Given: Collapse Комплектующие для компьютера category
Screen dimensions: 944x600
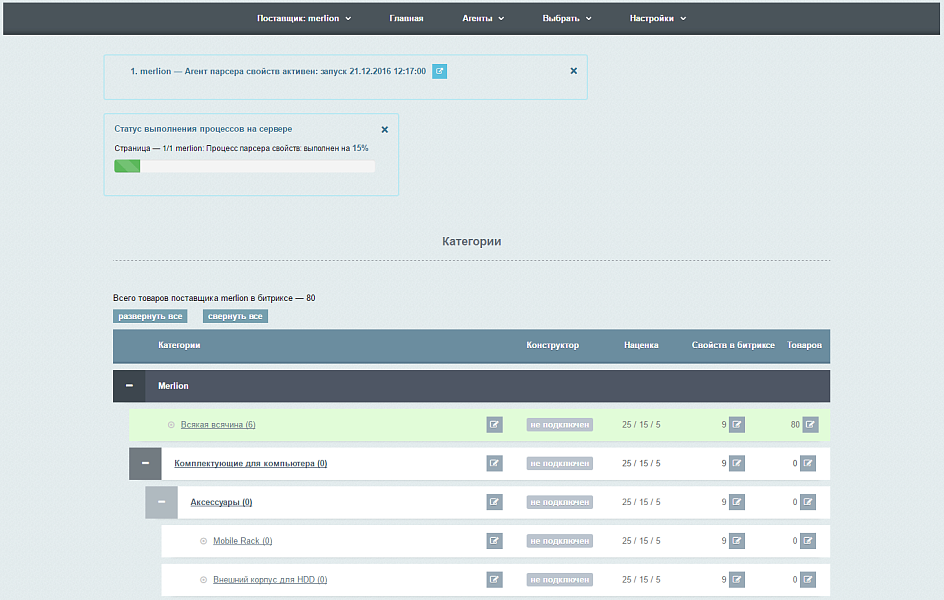Looking at the screenshot, I should pyautogui.click(x=145, y=463).
